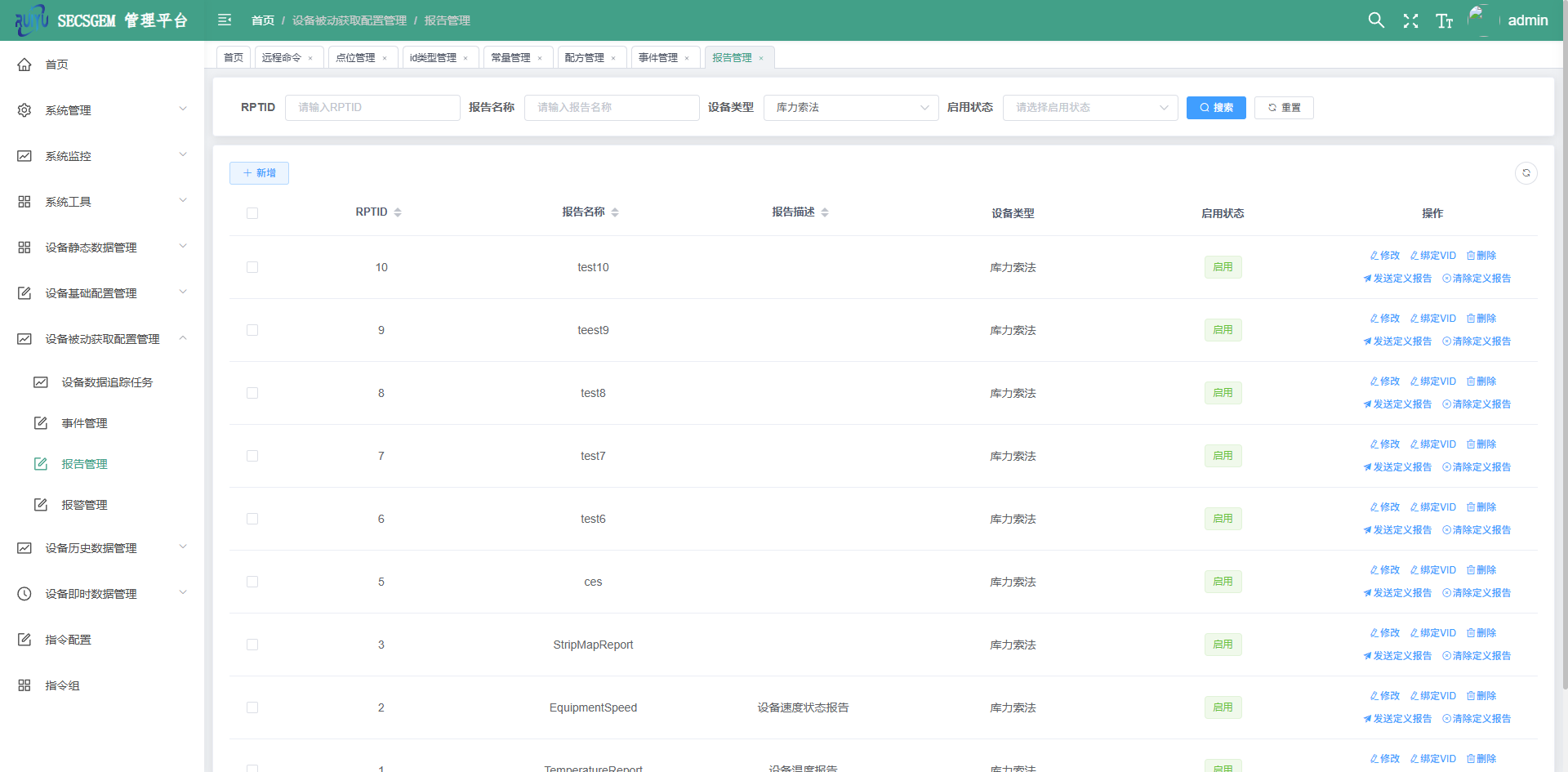This screenshot has height=772, width=1568.
Task: Toggle fullscreen mode icon in header
Action: (x=1410, y=20)
